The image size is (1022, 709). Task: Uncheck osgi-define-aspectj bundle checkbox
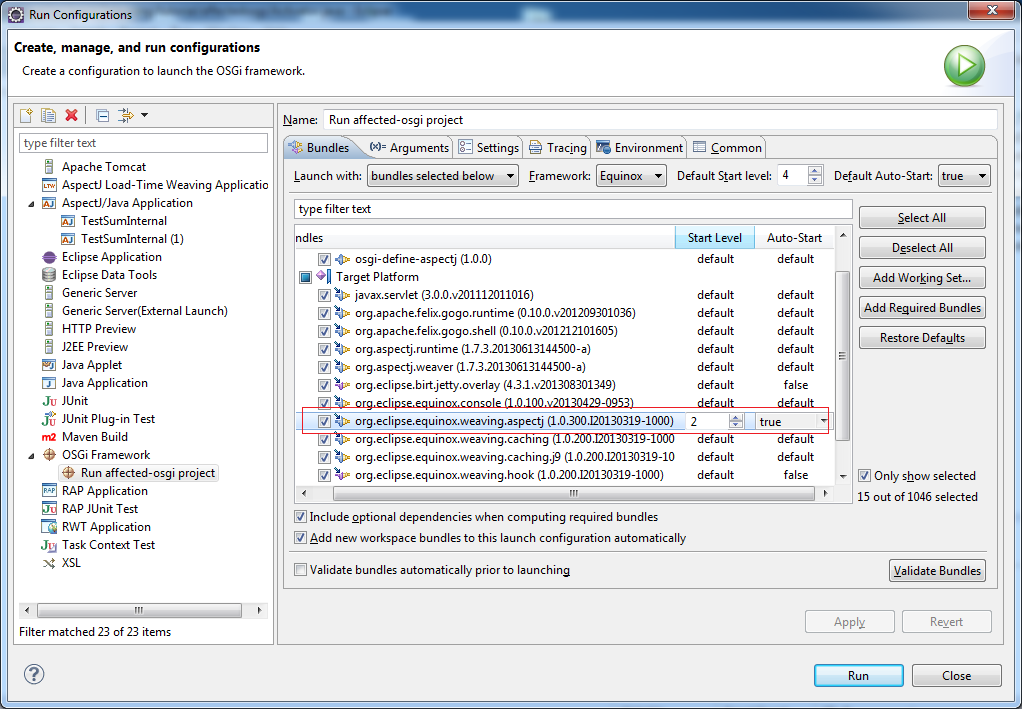324,259
